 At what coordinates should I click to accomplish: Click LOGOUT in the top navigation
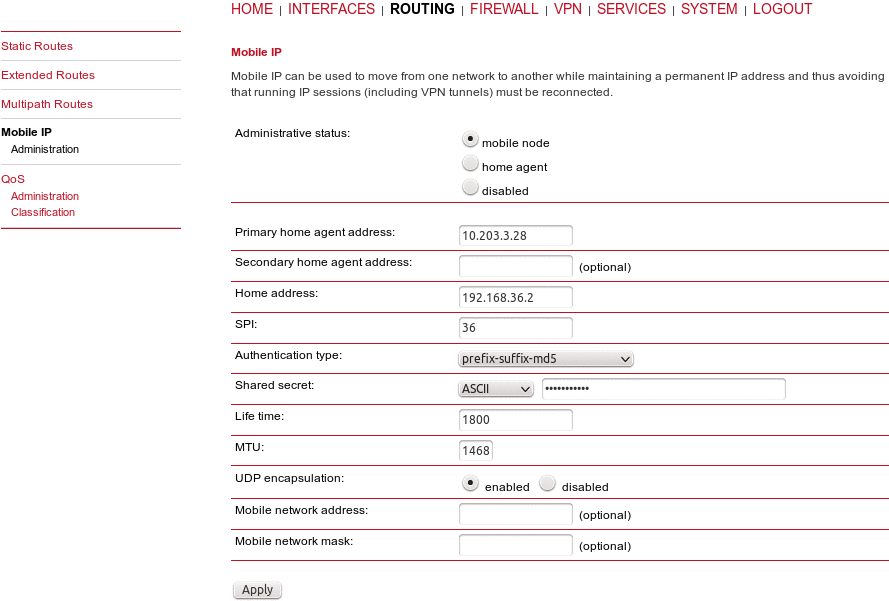coord(782,9)
